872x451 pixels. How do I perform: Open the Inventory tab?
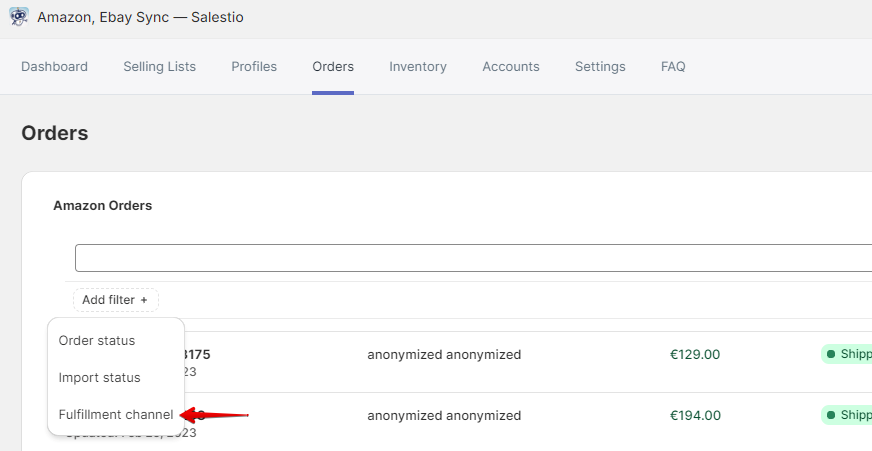click(x=418, y=67)
